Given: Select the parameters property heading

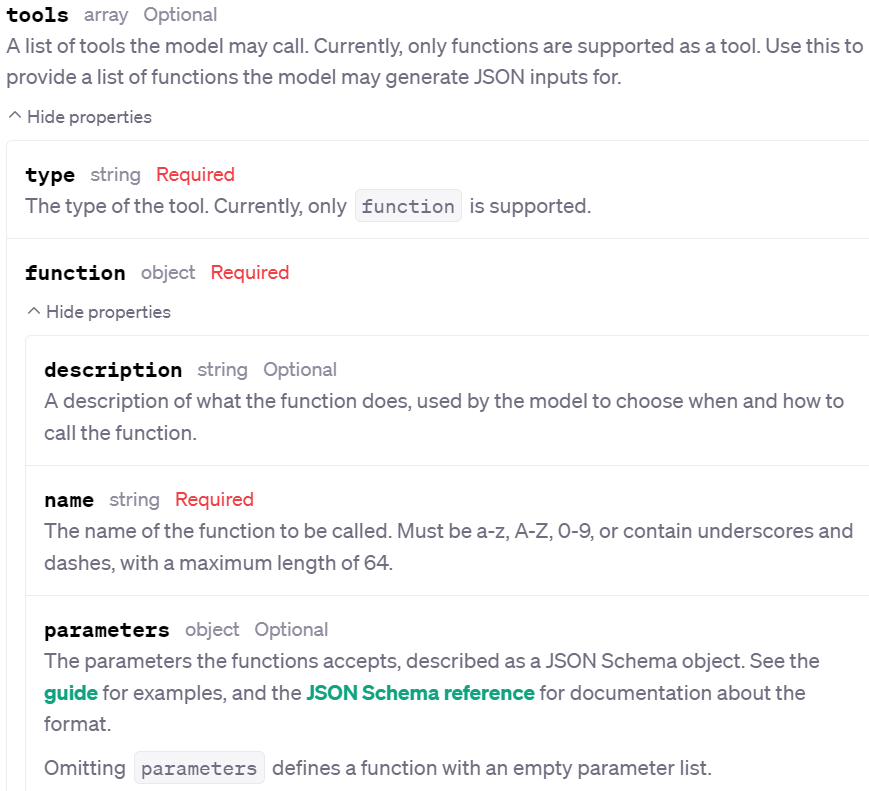Looking at the screenshot, I should pyautogui.click(x=106, y=630).
